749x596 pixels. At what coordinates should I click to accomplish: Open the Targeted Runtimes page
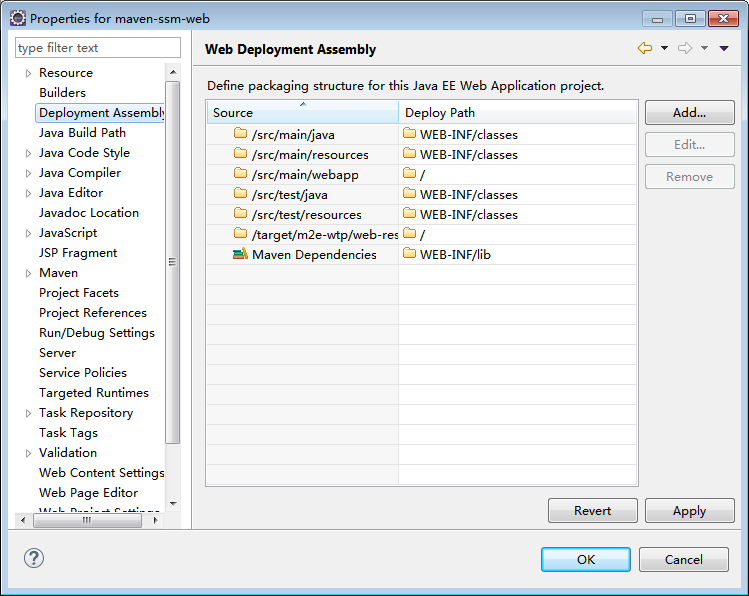tap(94, 393)
